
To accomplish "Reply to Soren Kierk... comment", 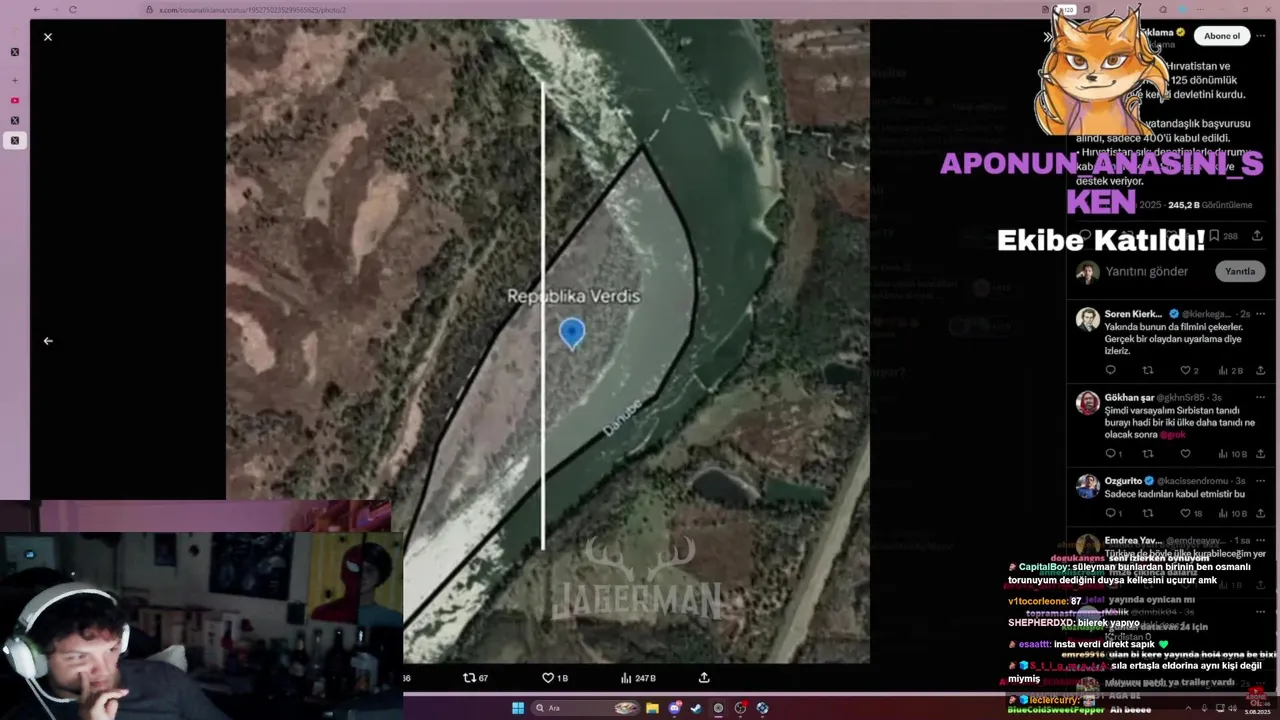I will [1110, 371].
